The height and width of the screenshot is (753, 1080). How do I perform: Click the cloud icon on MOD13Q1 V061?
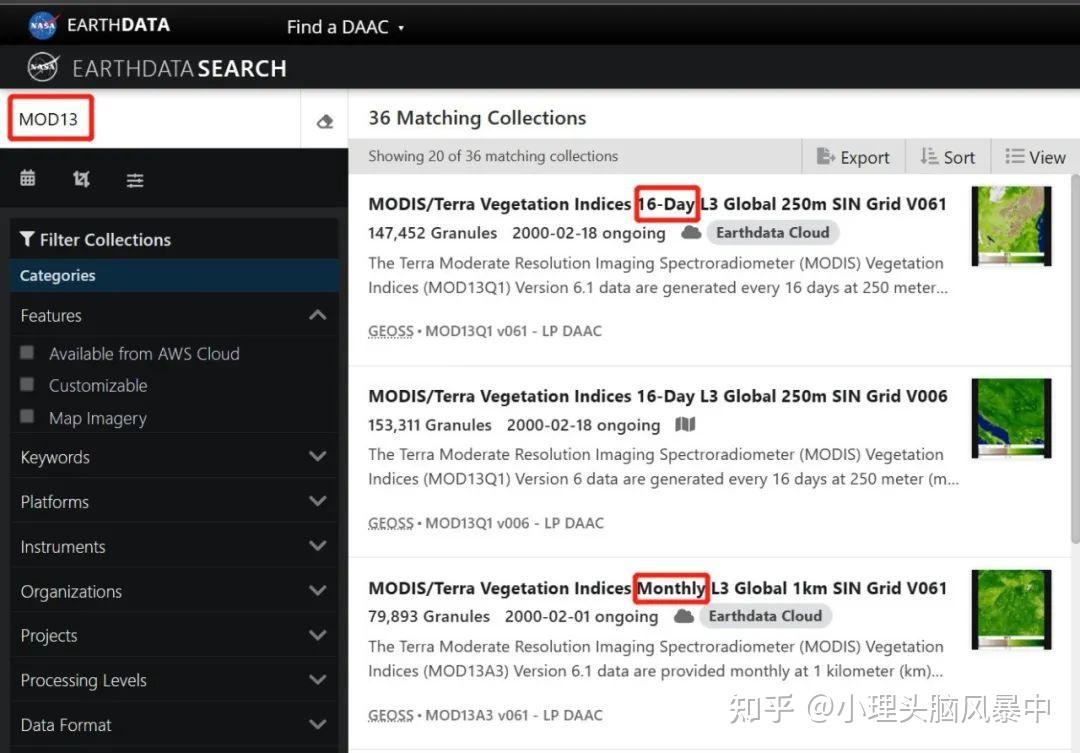[x=690, y=233]
